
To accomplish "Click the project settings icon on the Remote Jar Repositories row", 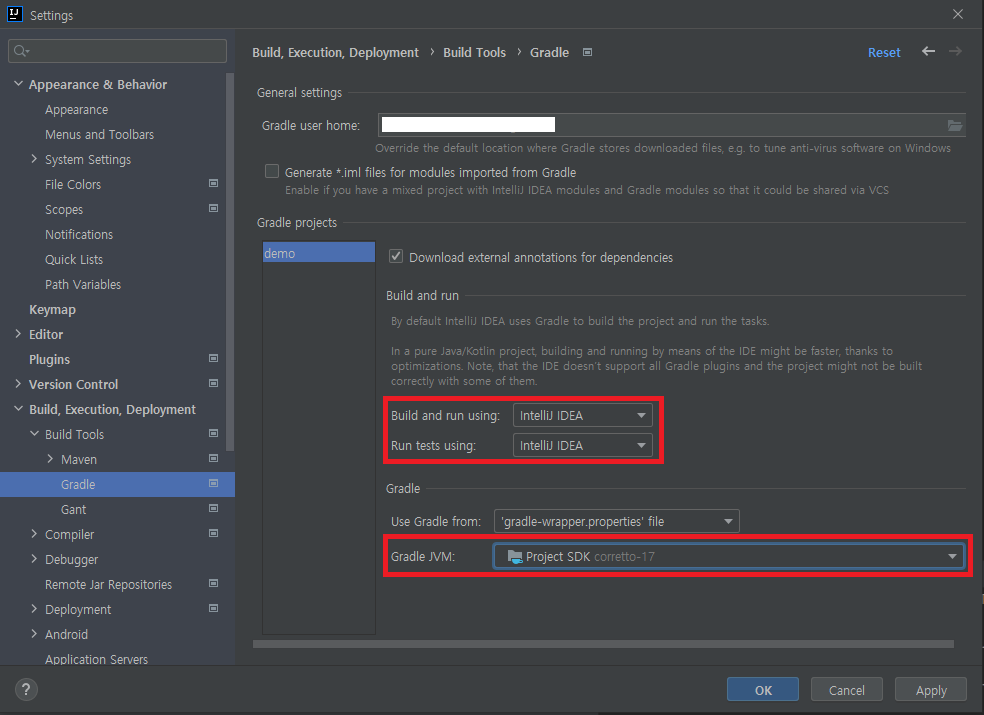I will (213, 583).
